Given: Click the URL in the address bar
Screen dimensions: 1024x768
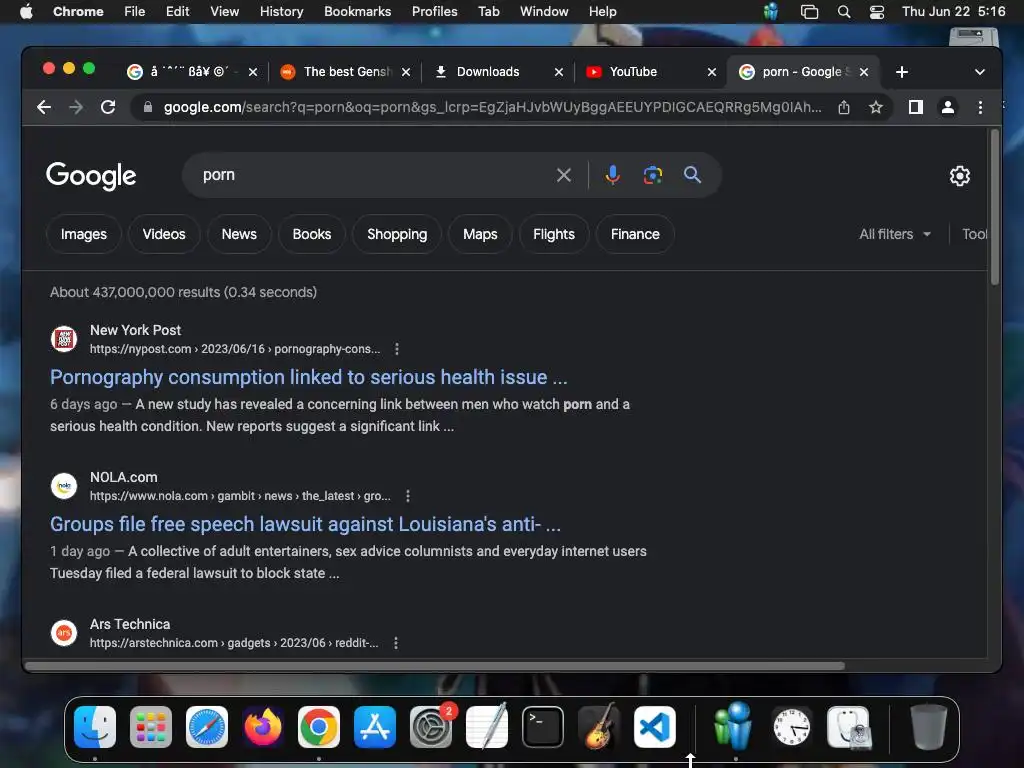Looking at the screenshot, I should 492,107.
